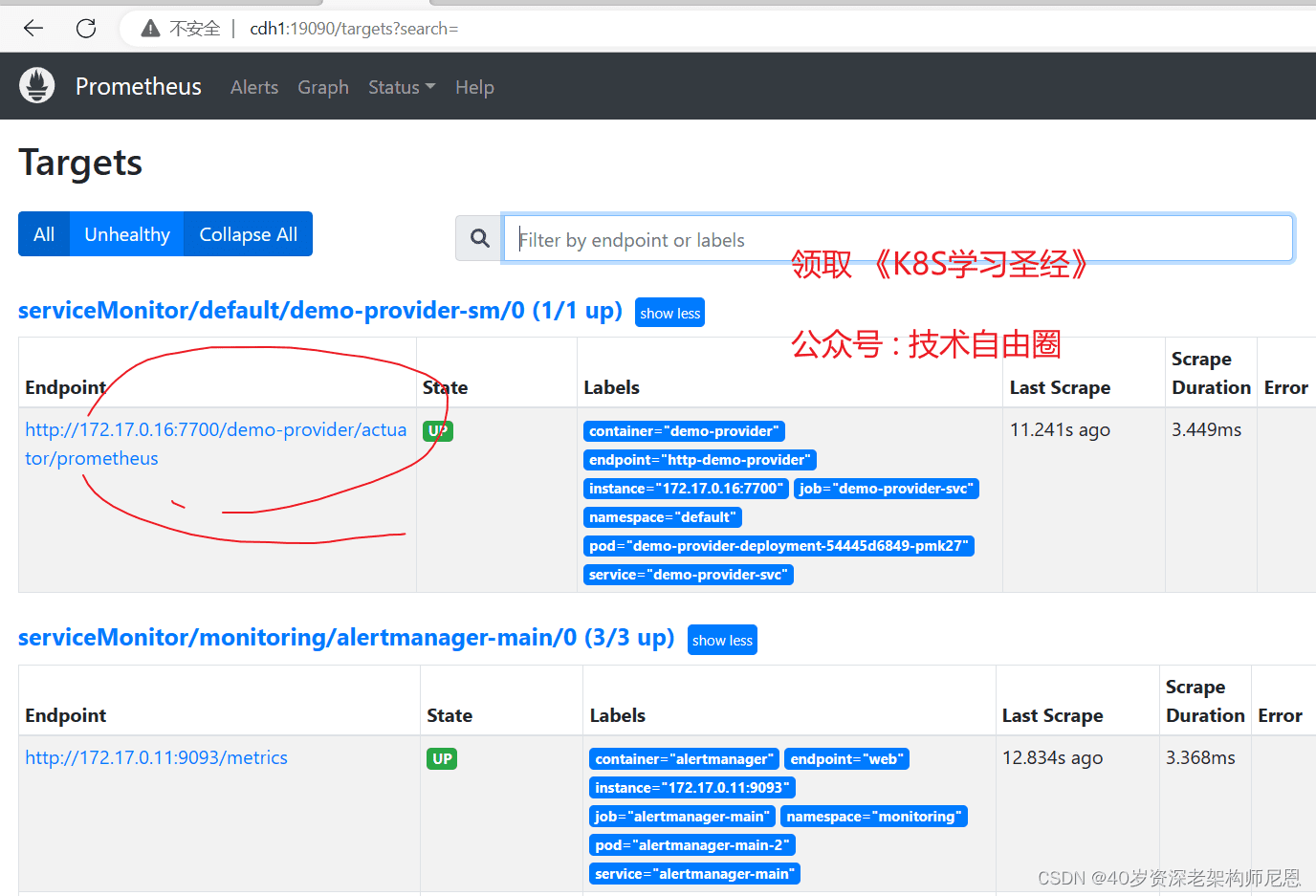This screenshot has width=1316, height=896.
Task: Reload the page with the refresh icon
Action: click(x=86, y=29)
